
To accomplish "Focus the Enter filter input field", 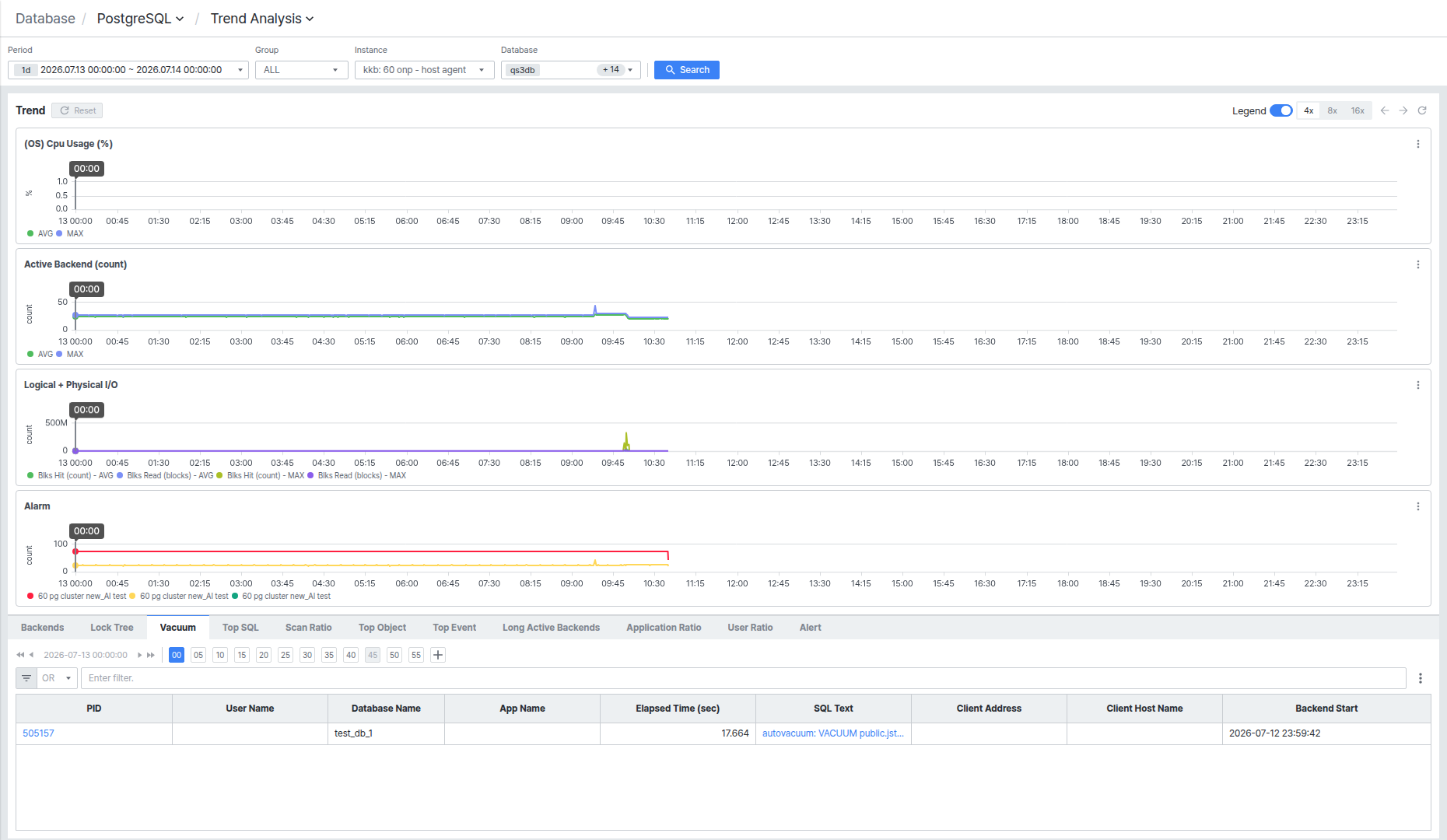I will 743,678.
